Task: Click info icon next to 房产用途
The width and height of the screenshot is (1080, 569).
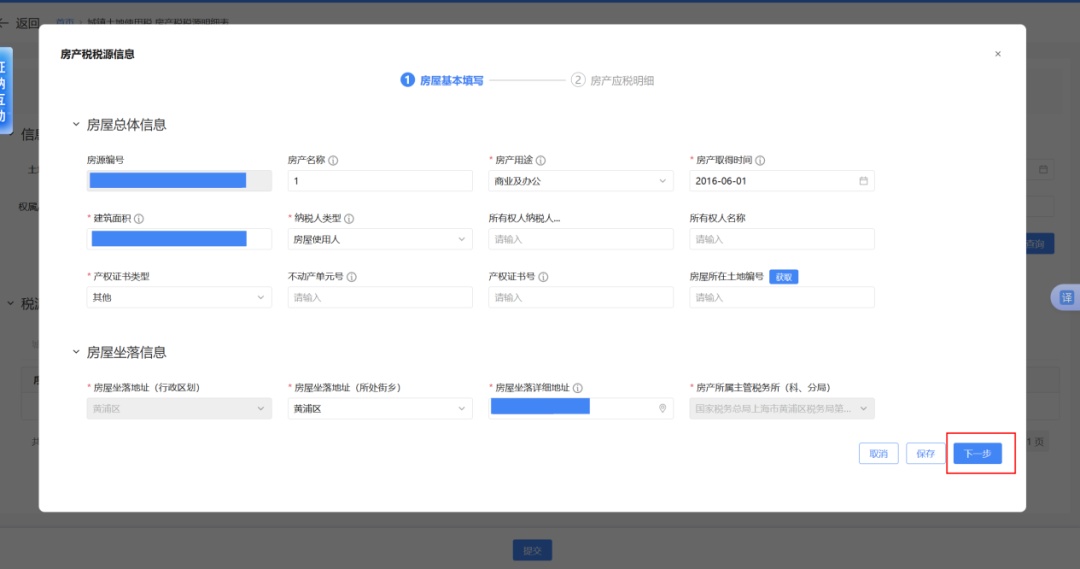Action: (540, 160)
